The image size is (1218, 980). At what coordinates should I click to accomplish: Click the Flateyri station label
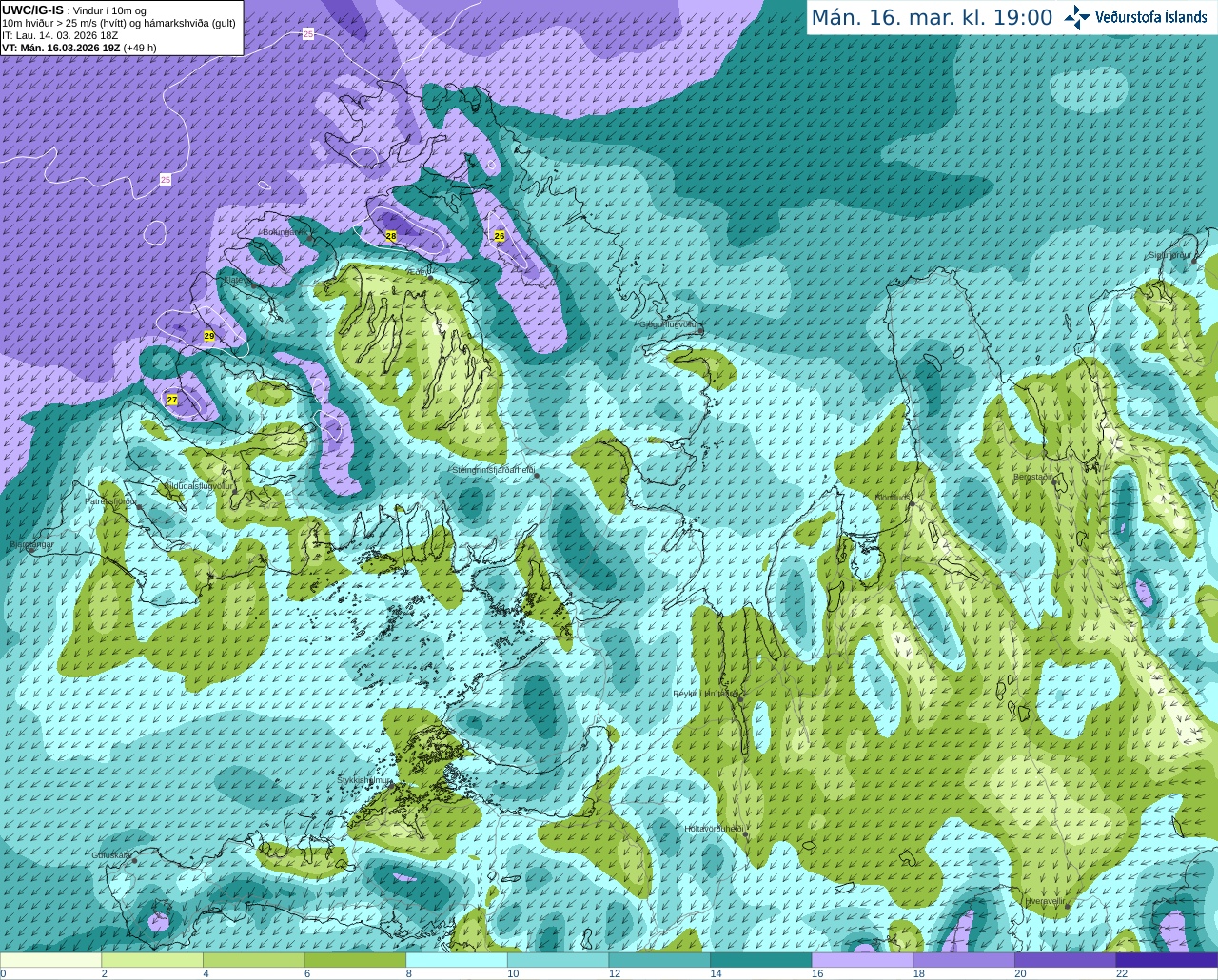pos(237,280)
